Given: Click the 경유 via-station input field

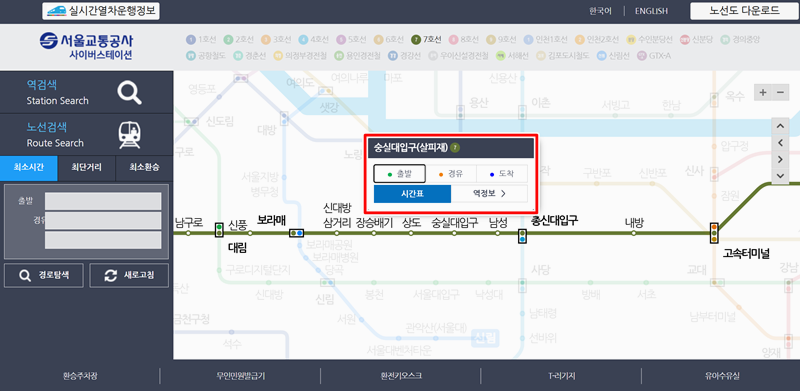Looking at the screenshot, I should (x=103, y=221).
